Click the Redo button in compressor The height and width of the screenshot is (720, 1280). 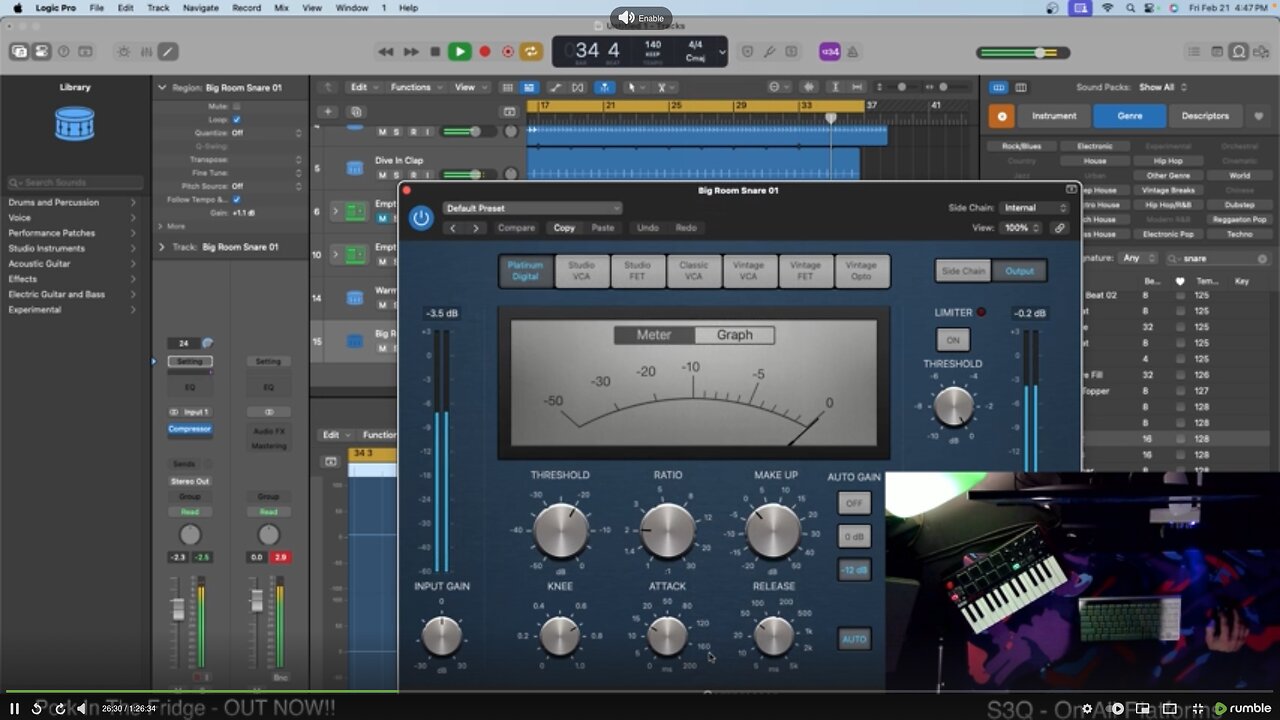pos(686,228)
